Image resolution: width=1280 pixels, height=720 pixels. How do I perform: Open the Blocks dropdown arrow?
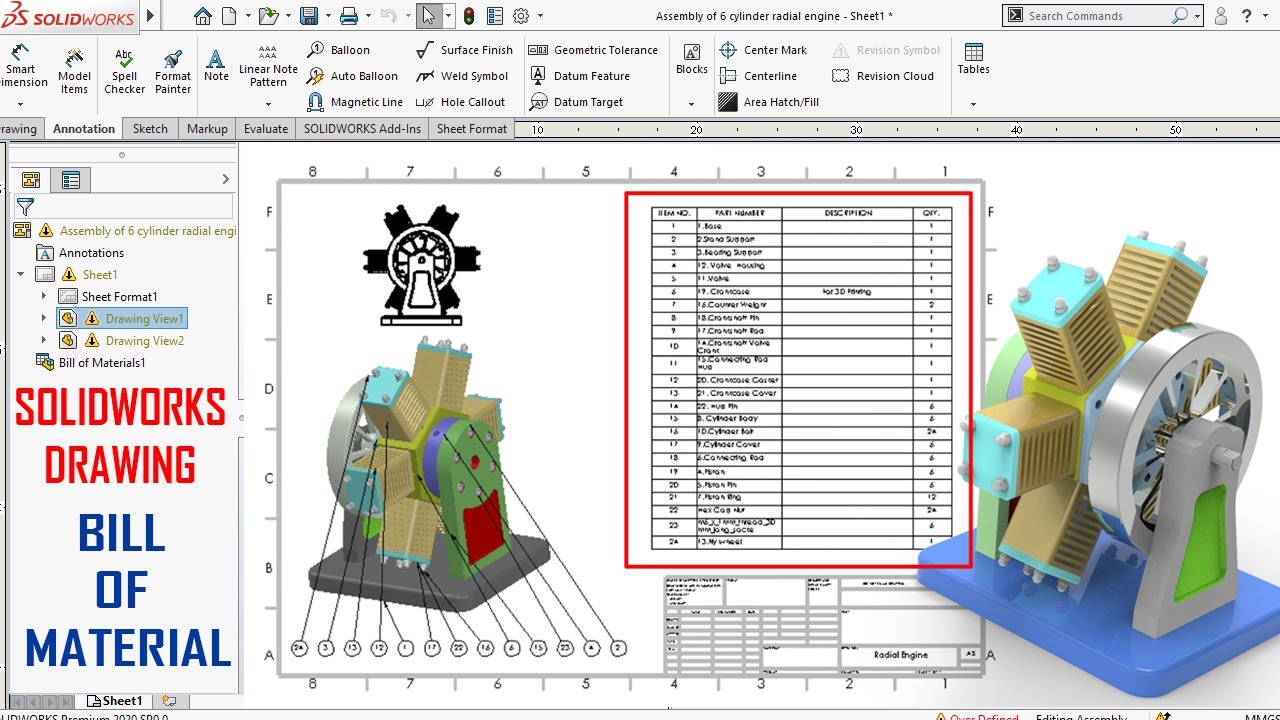(691, 104)
